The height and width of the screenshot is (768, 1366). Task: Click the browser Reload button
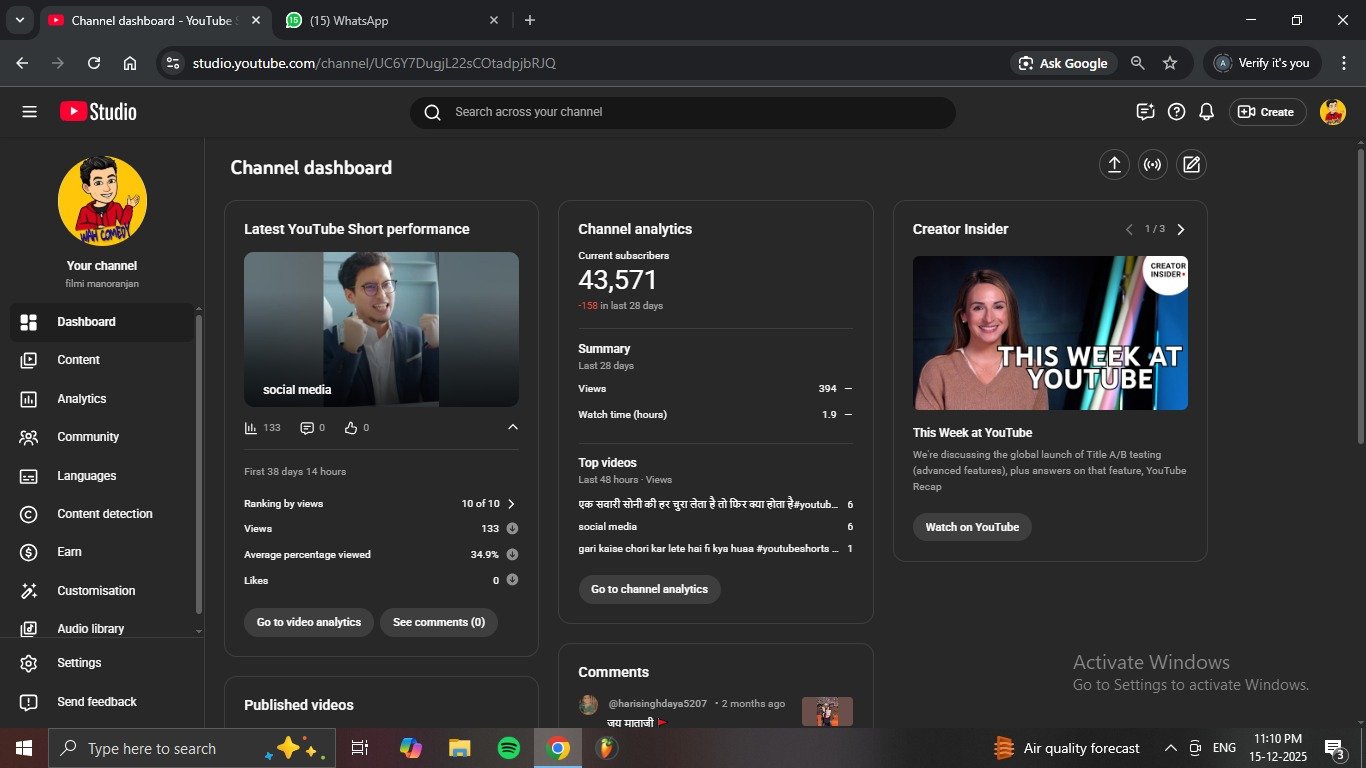click(94, 63)
